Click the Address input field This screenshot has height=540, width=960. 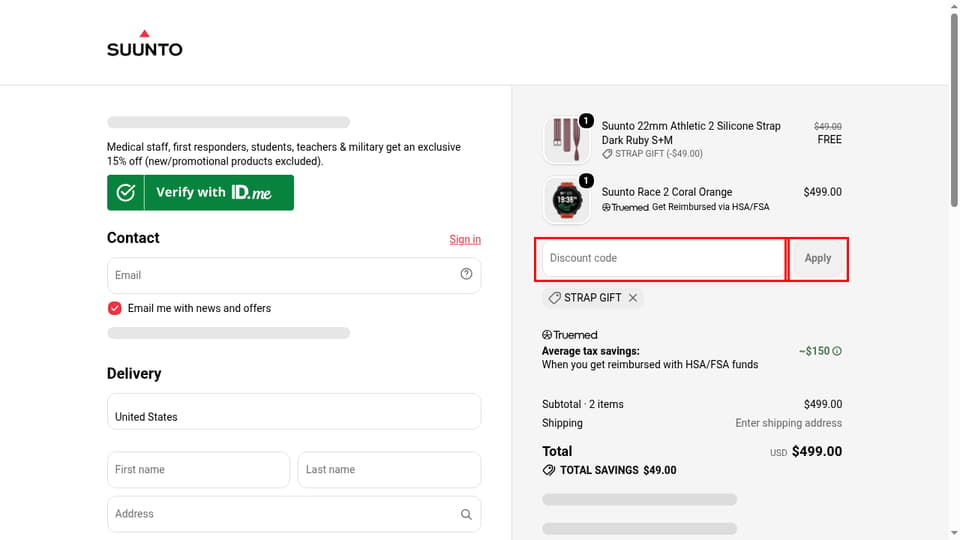click(294, 514)
